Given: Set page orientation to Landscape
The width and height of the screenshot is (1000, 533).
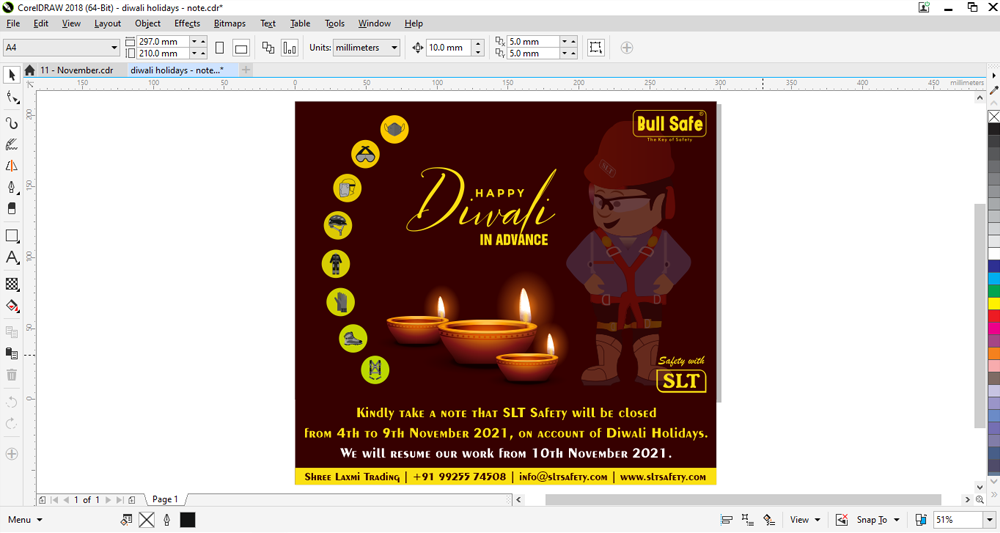Looking at the screenshot, I should pos(241,48).
